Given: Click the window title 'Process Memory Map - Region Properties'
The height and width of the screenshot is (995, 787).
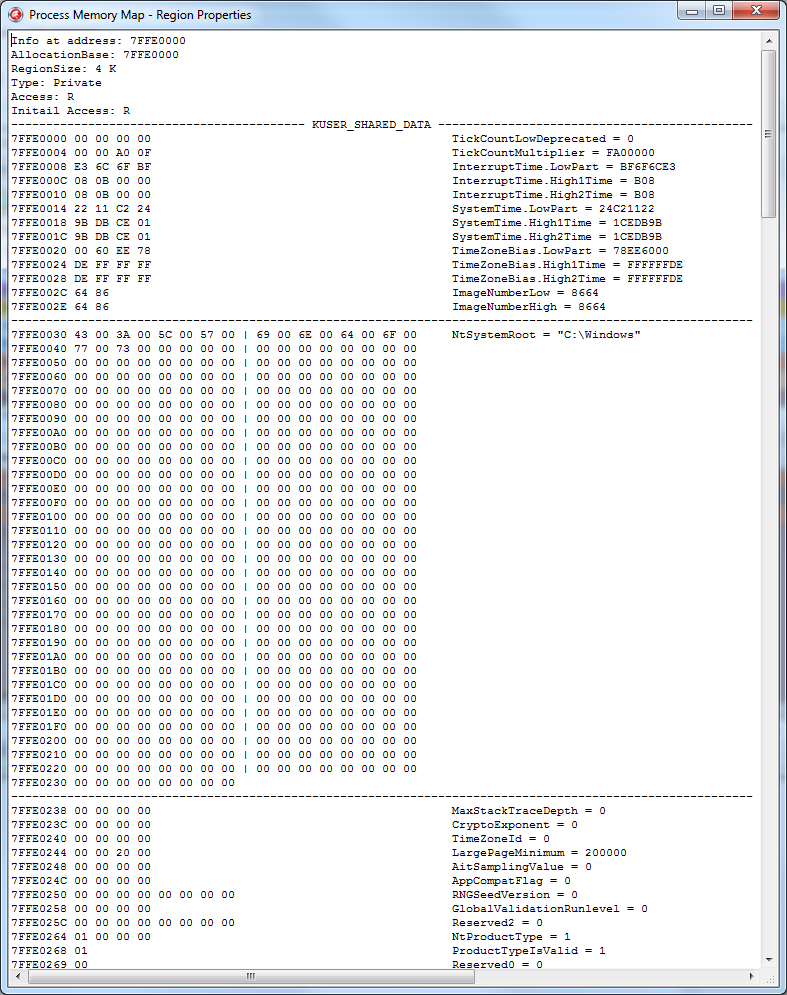Looking at the screenshot, I should 140,15.
